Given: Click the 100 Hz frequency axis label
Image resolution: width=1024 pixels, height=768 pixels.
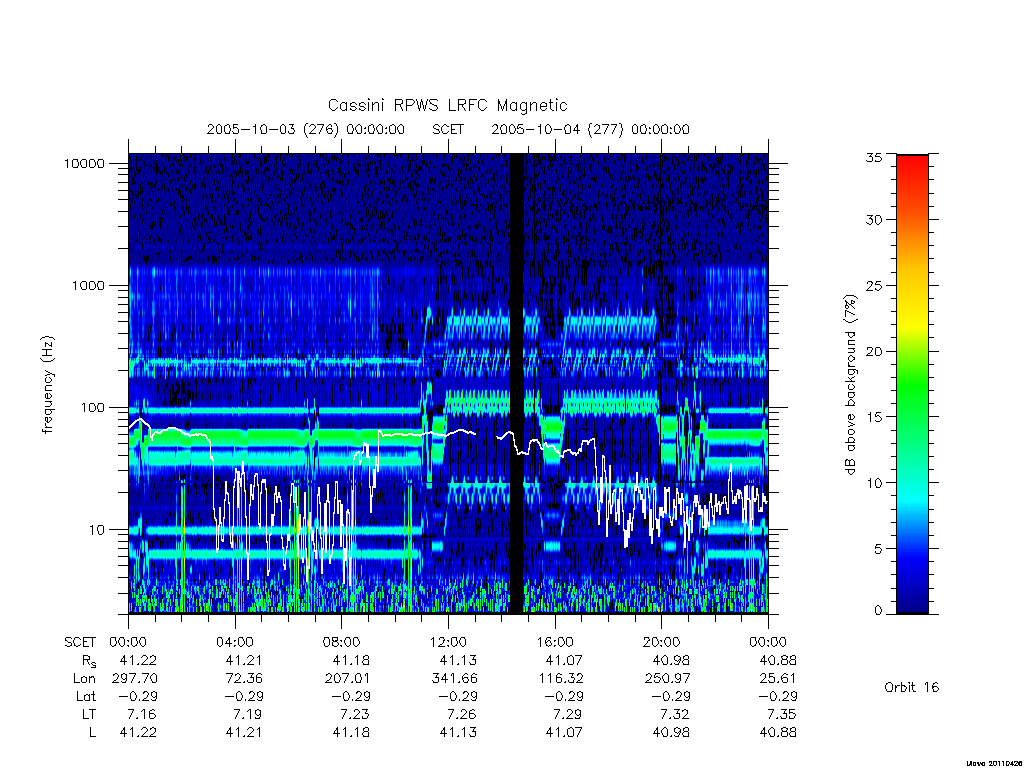Looking at the screenshot, I should 92,408.
